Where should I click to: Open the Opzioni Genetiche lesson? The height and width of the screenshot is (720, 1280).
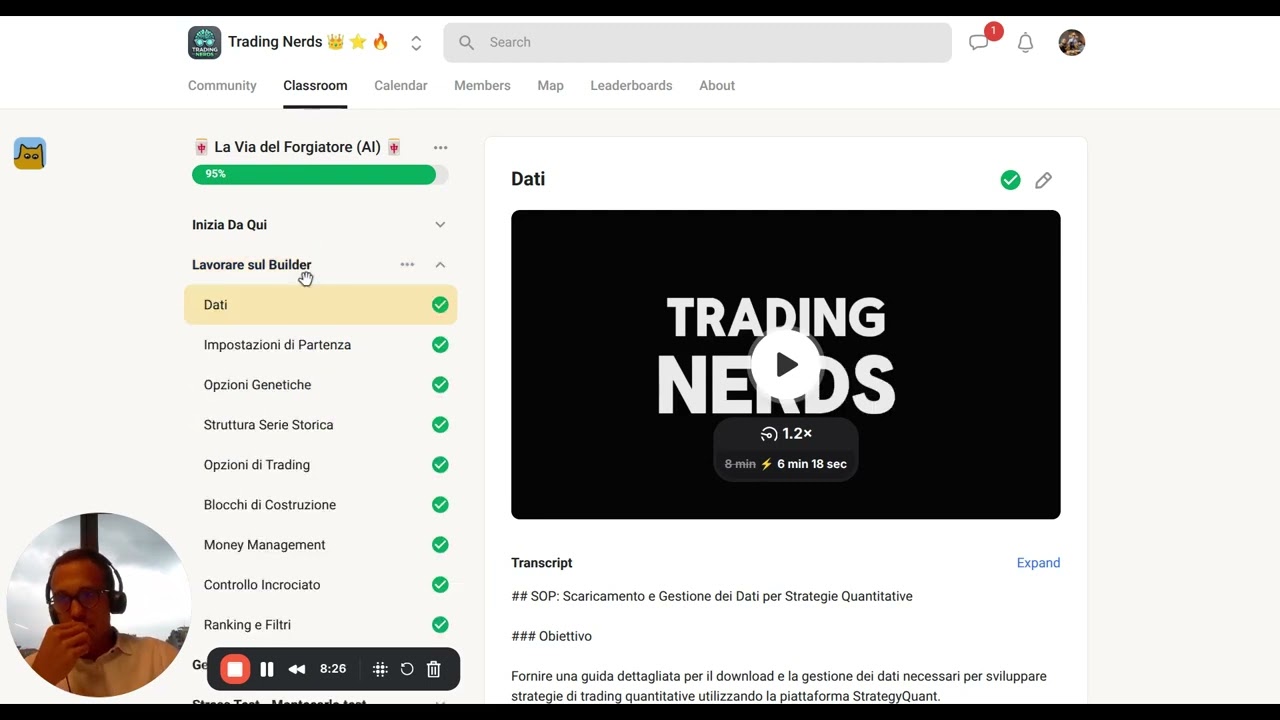tap(257, 385)
